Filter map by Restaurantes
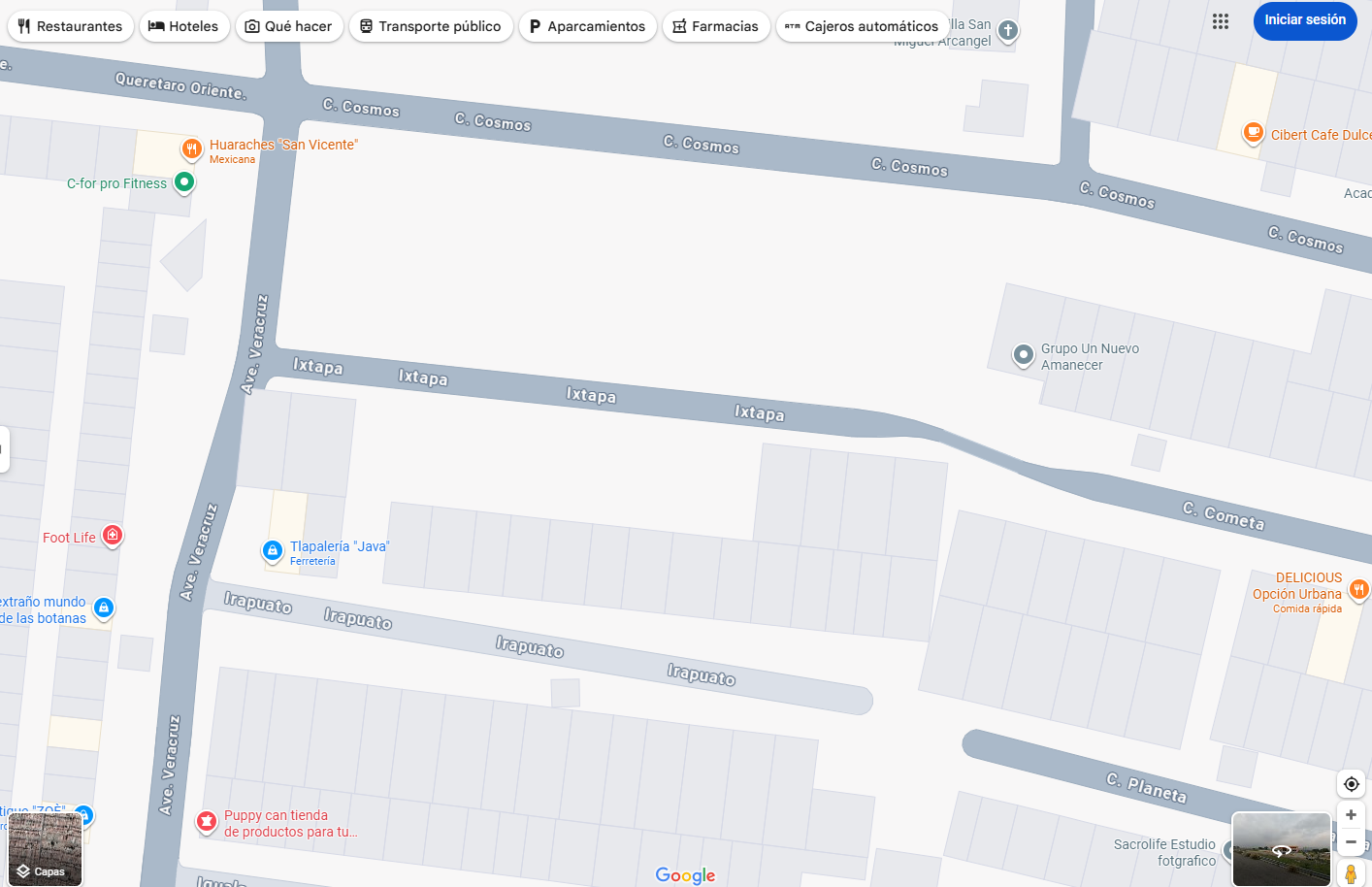Image resolution: width=1372 pixels, height=887 pixels. 70,26
